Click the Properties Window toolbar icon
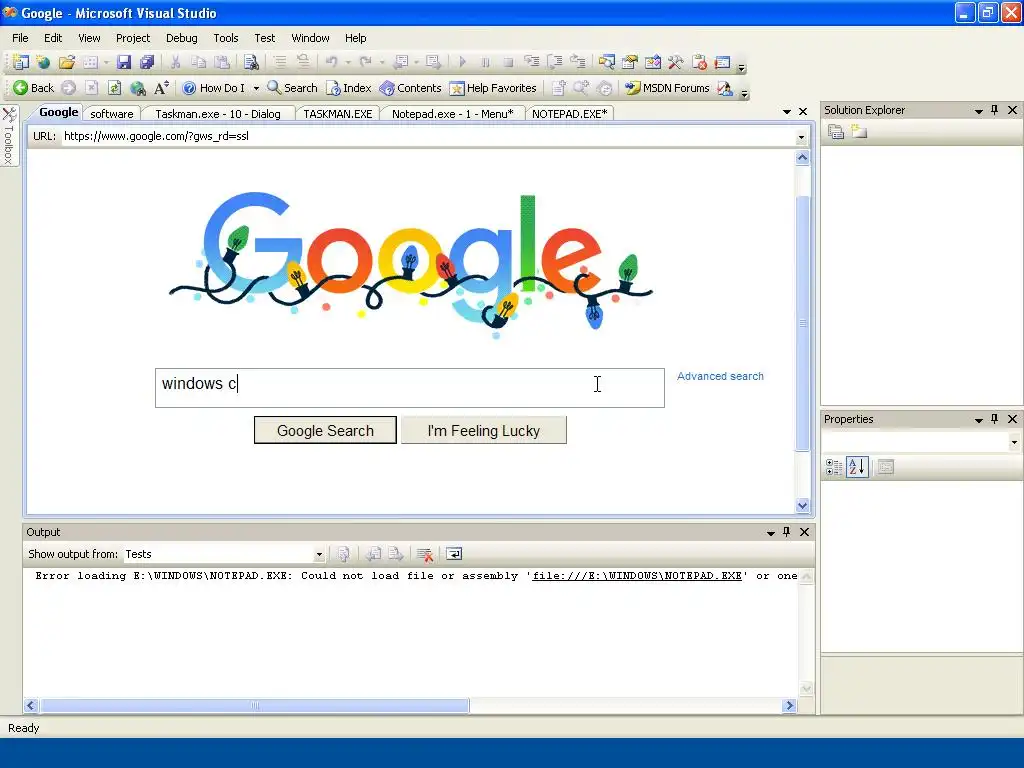This screenshot has height=768, width=1024. point(630,62)
